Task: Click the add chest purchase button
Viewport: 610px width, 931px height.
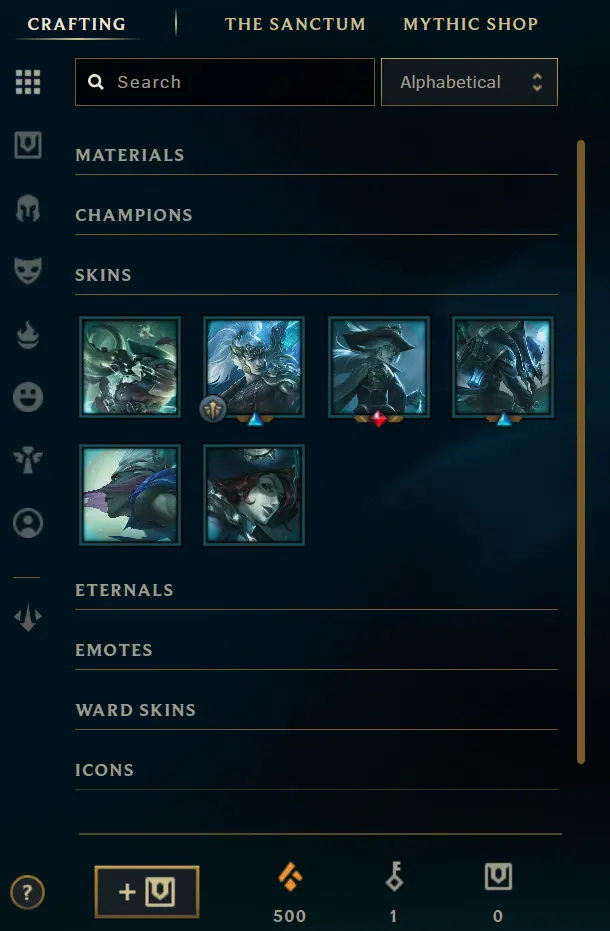Action: [x=147, y=892]
